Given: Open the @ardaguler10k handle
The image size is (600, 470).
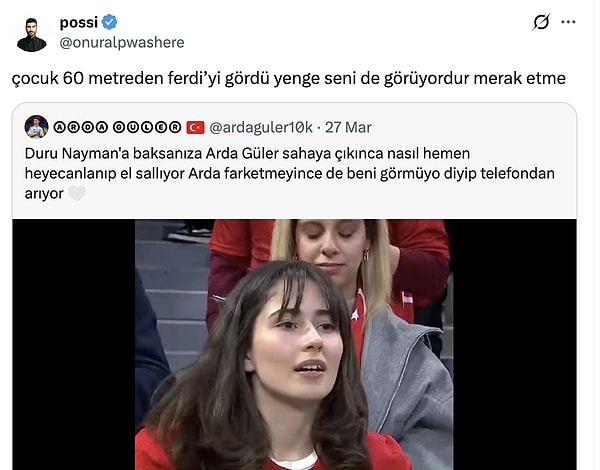Looking at the screenshot, I should click(261, 127).
